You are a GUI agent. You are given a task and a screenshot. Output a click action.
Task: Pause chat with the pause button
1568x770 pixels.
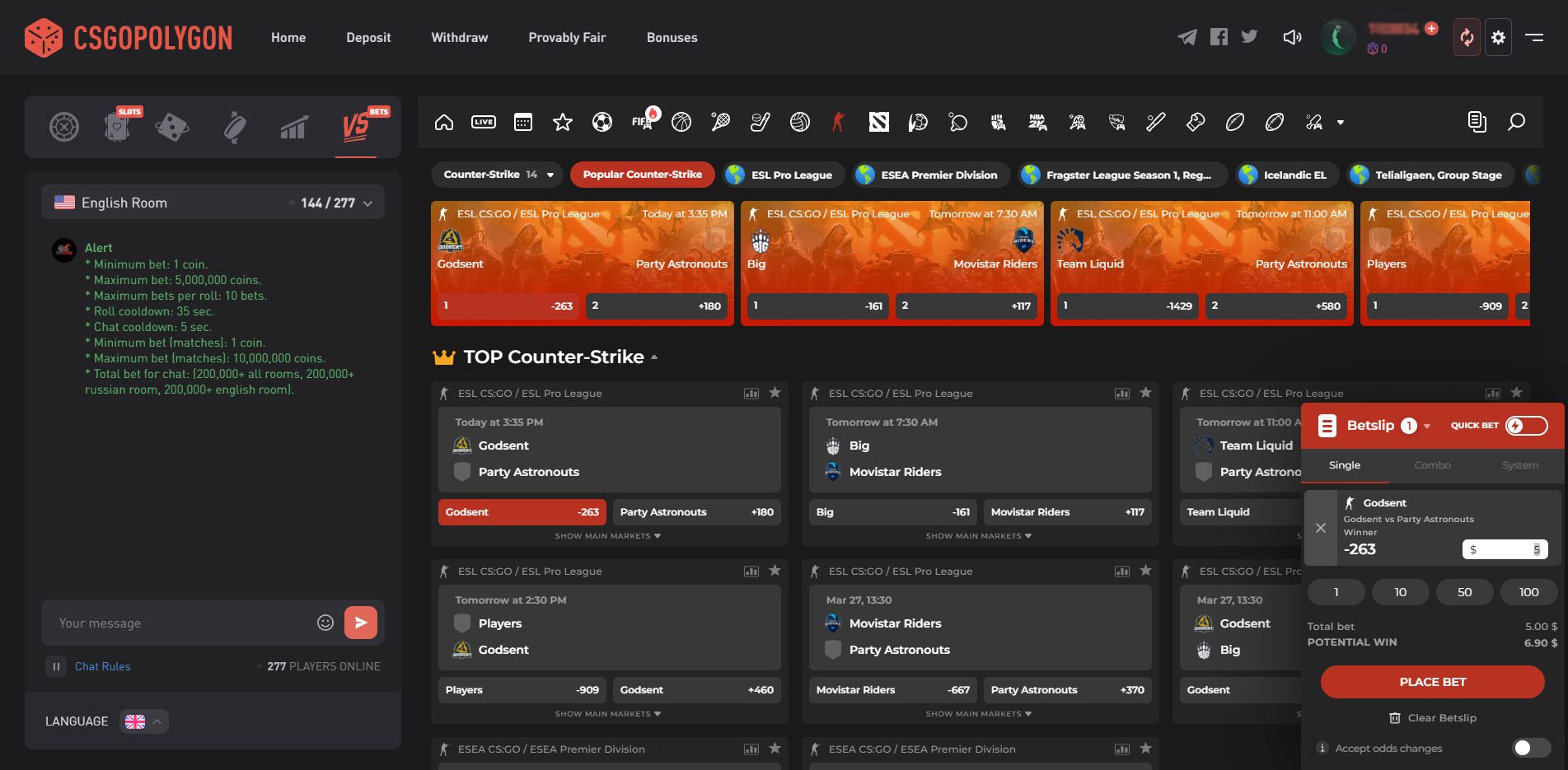pyautogui.click(x=56, y=666)
